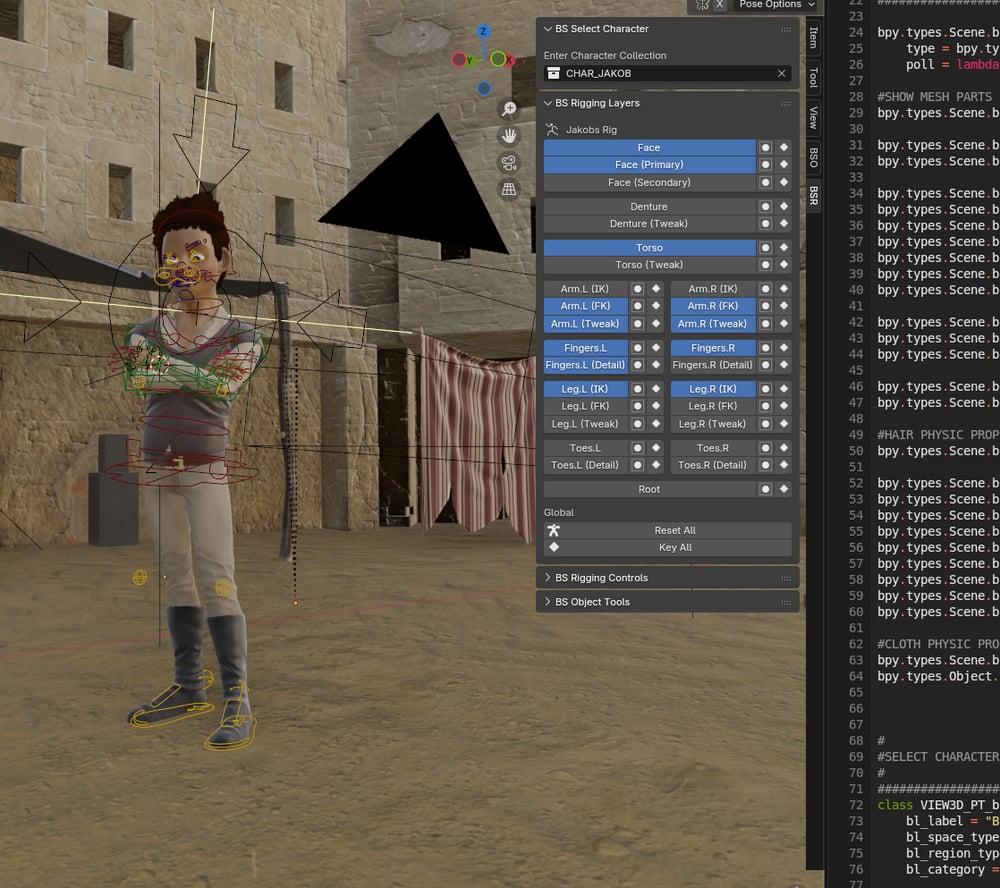Screen dimensions: 1000x888
Task: Collapse the BS Select Character panel
Action: [547, 29]
